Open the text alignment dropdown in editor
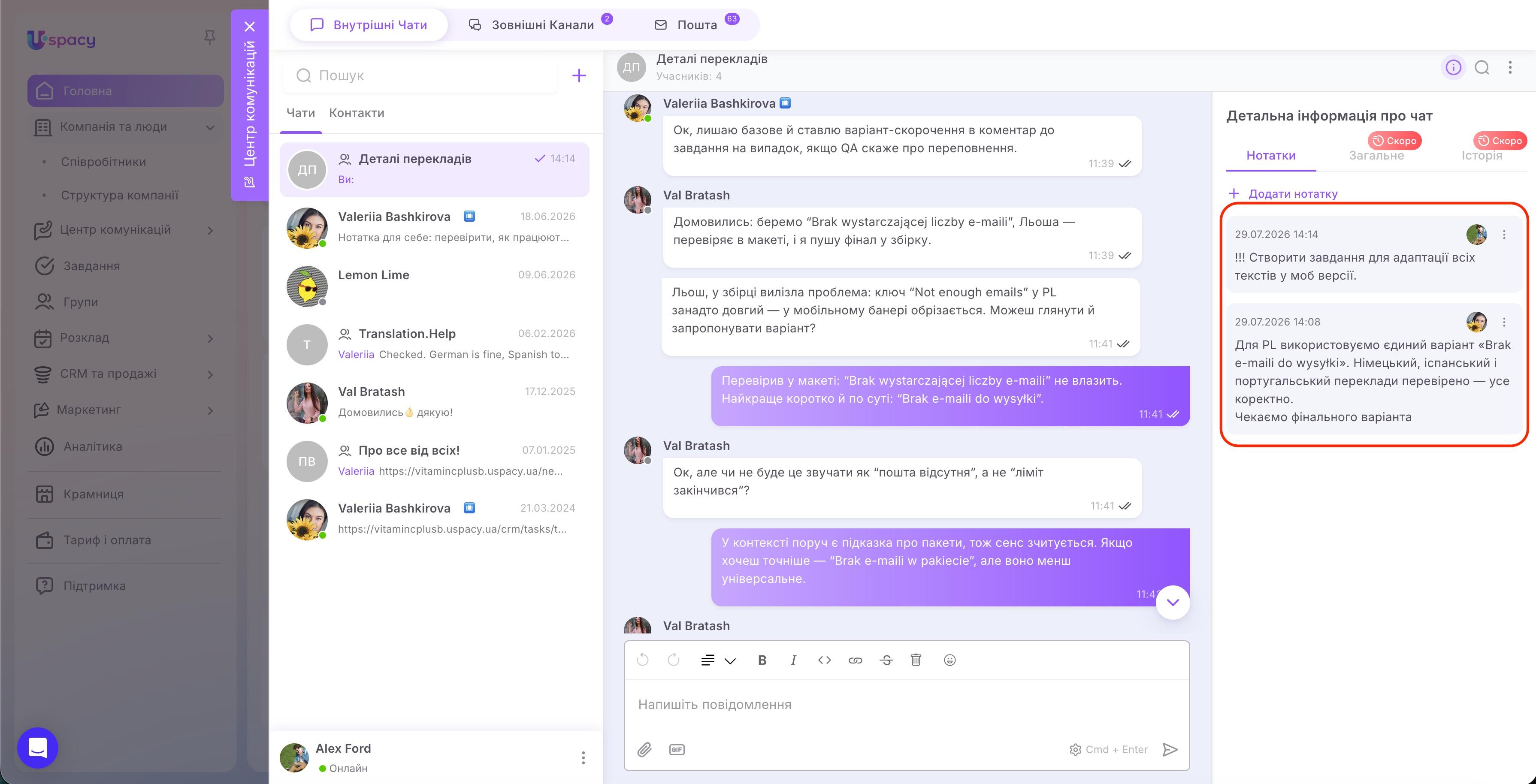1536x784 pixels. (x=719, y=660)
